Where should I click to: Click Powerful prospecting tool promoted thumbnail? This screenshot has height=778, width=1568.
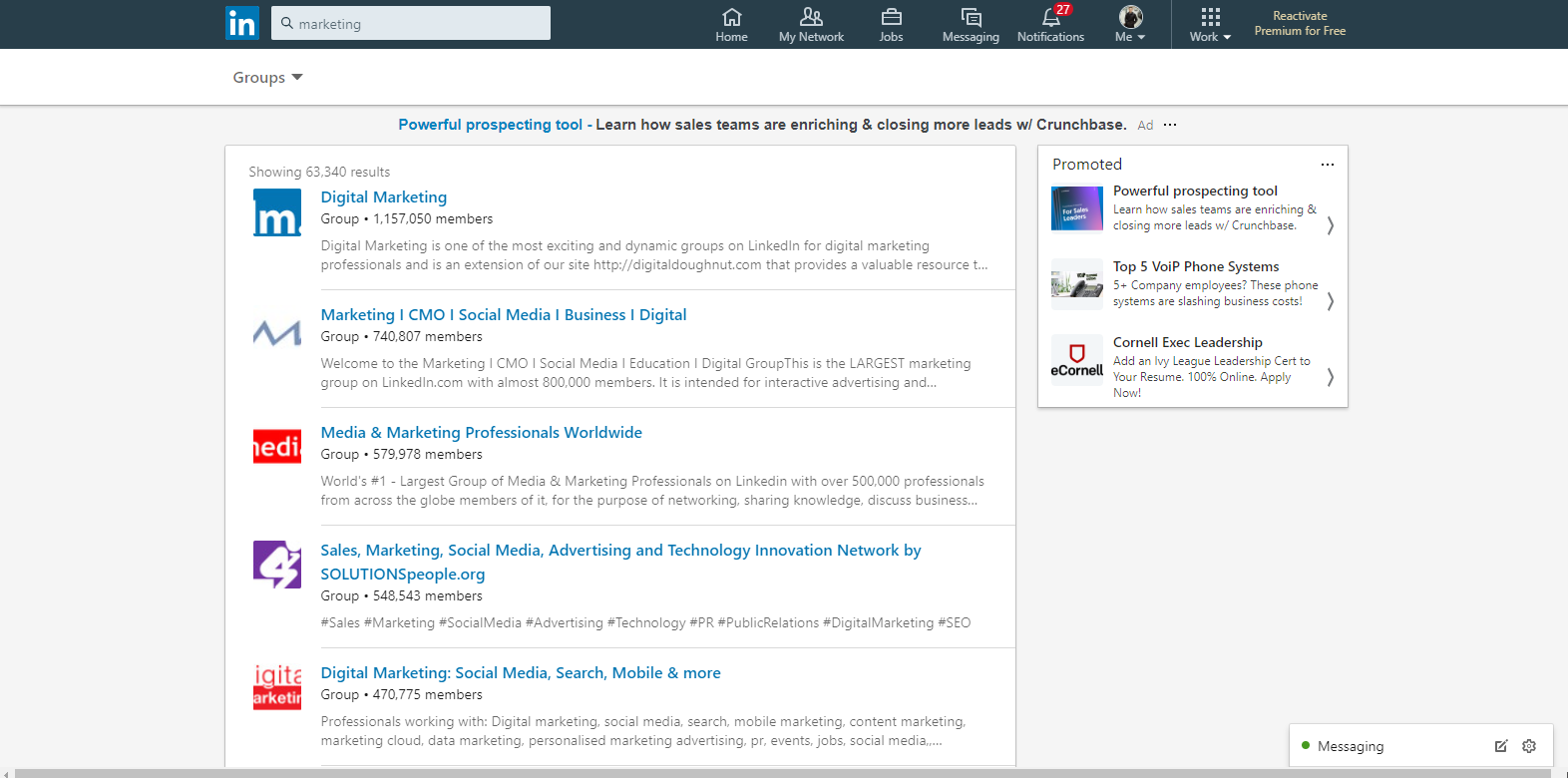1077,208
